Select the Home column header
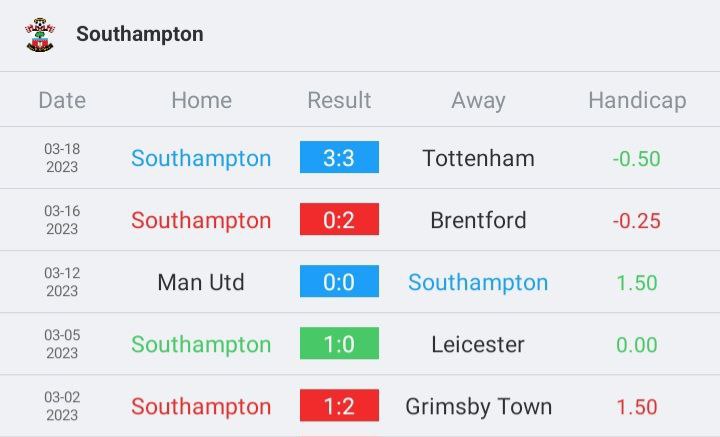 (202, 100)
